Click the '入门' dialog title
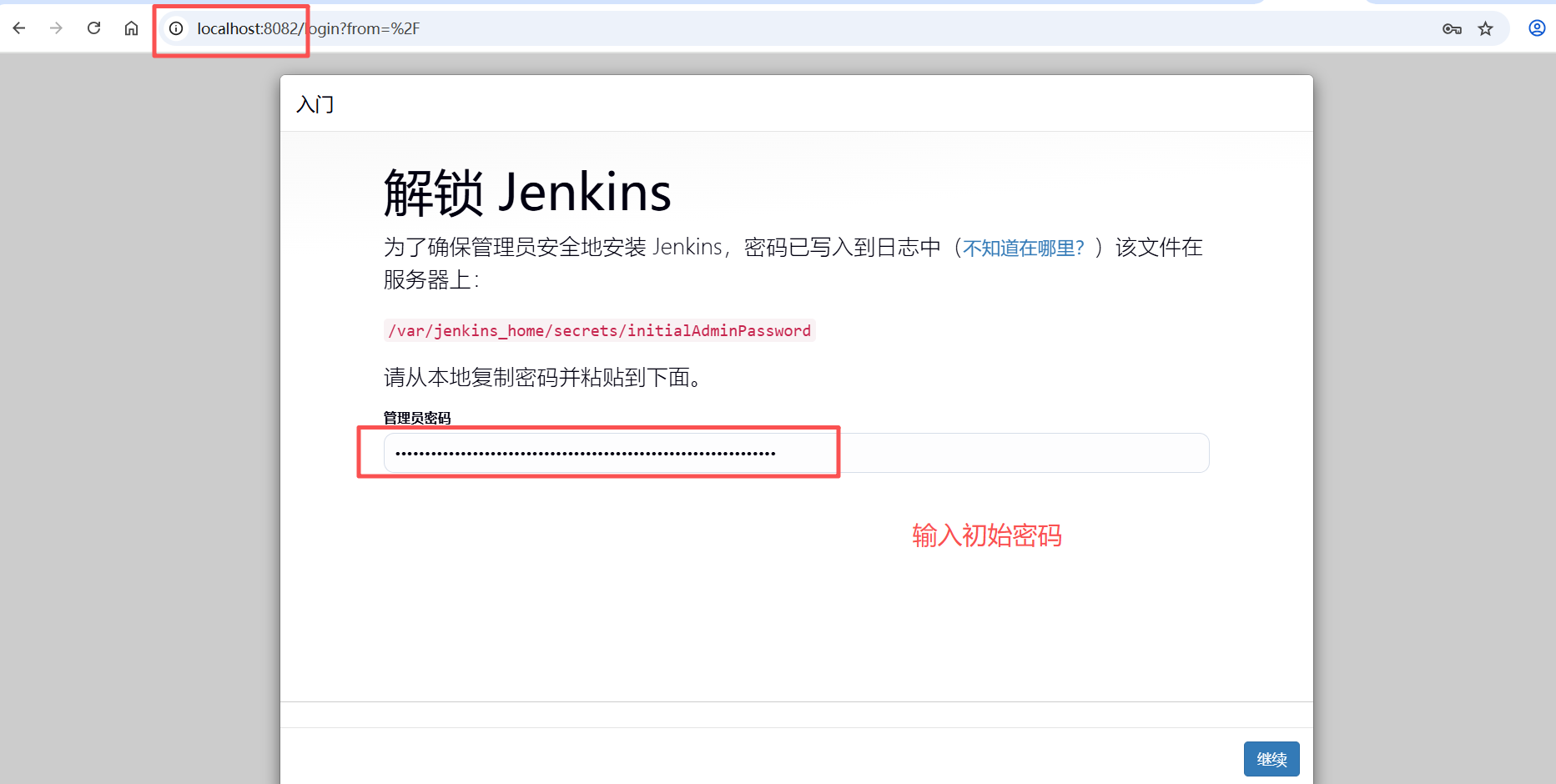Image resolution: width=1556 pixels, height=784 pixels. (315, 104)
